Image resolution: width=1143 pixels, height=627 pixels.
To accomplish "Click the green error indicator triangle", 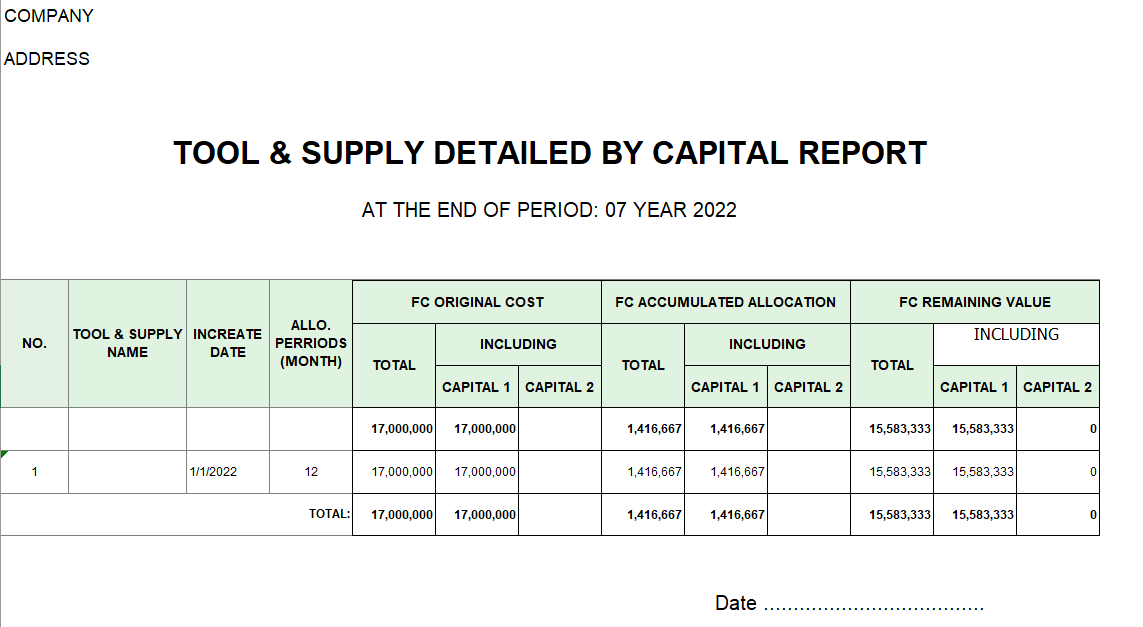I will (x=4, y=454).
